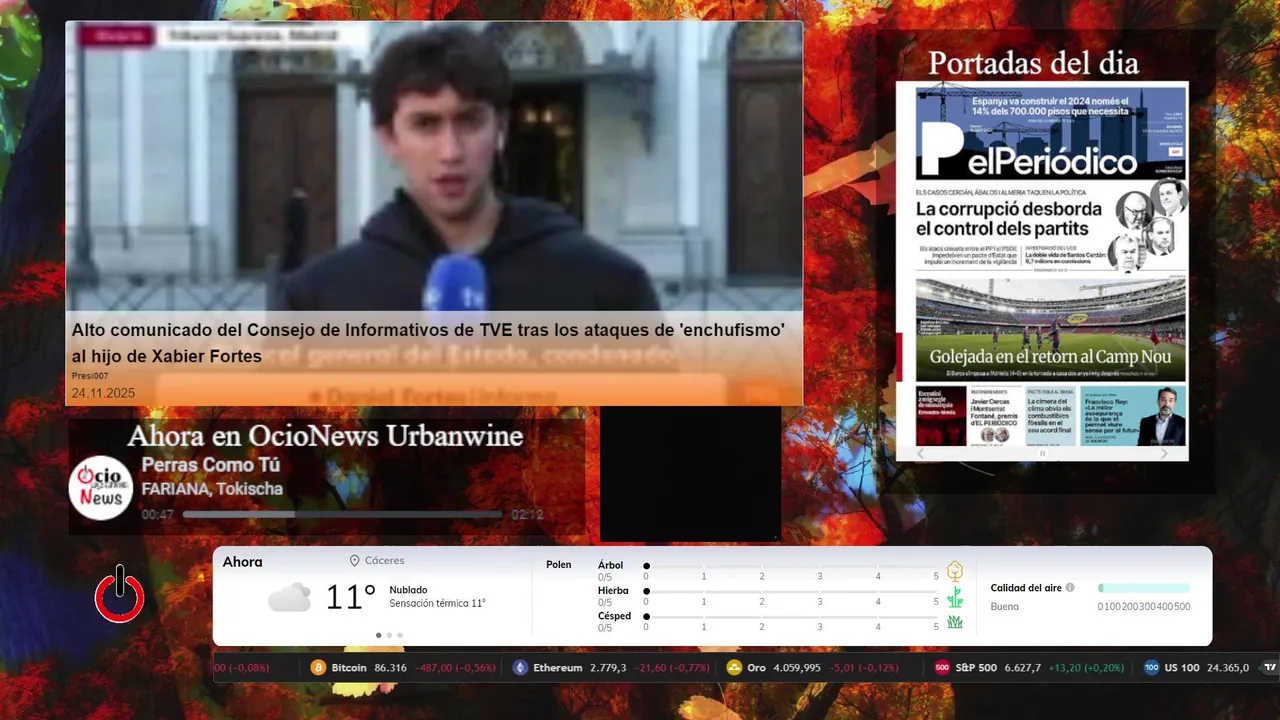Click the Hierba pollen level slider

pos(791,591)
